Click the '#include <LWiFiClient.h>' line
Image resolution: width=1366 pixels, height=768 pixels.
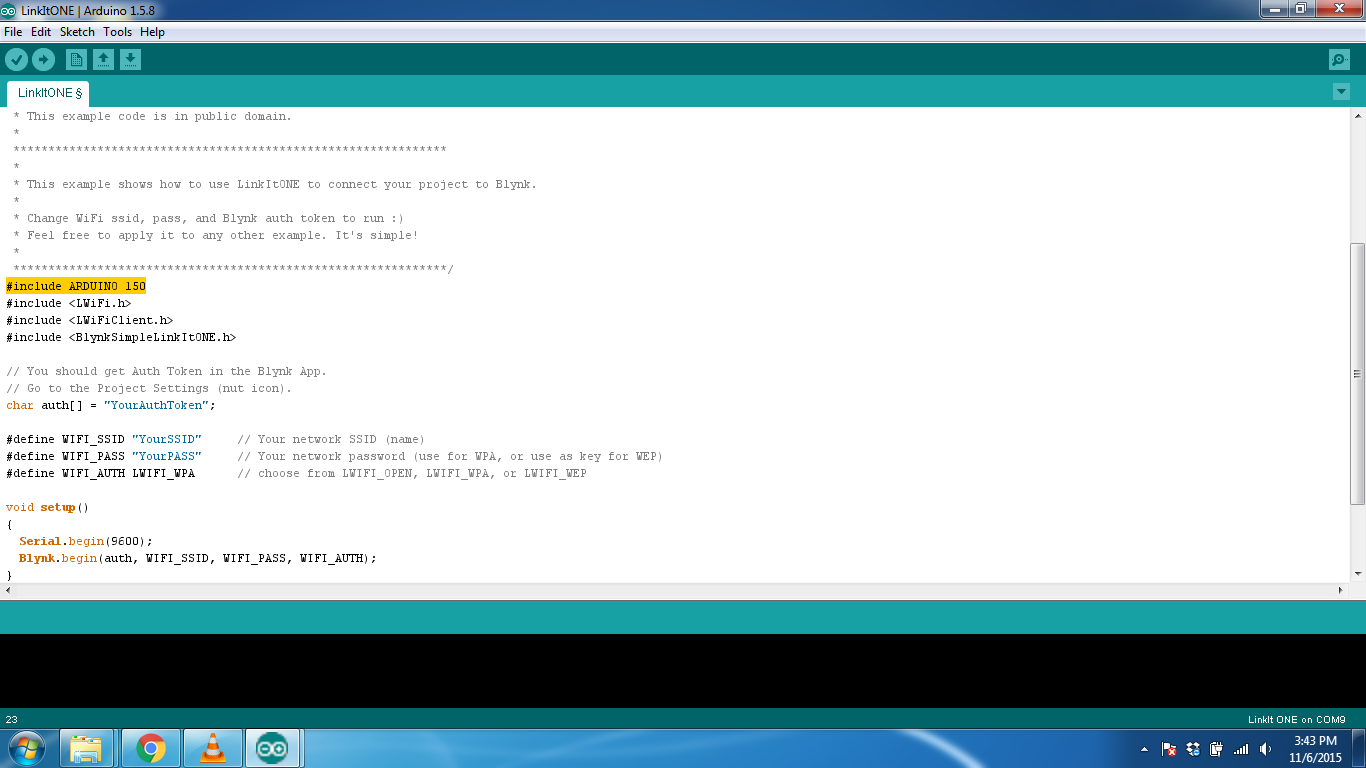(x=89, y=320)
